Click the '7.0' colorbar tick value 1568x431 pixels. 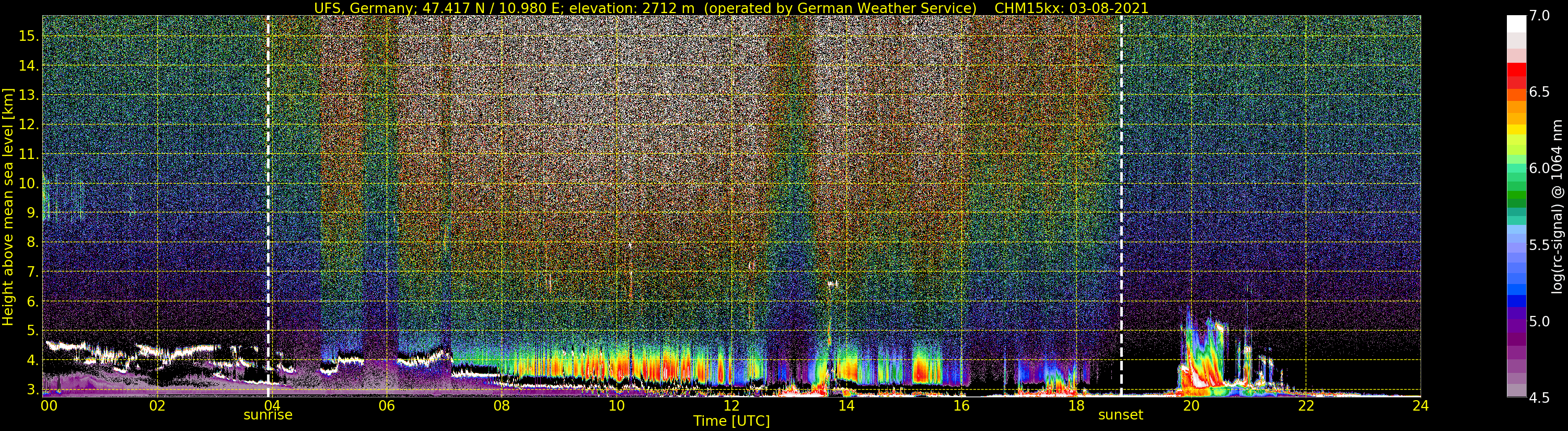[1539, 16]
